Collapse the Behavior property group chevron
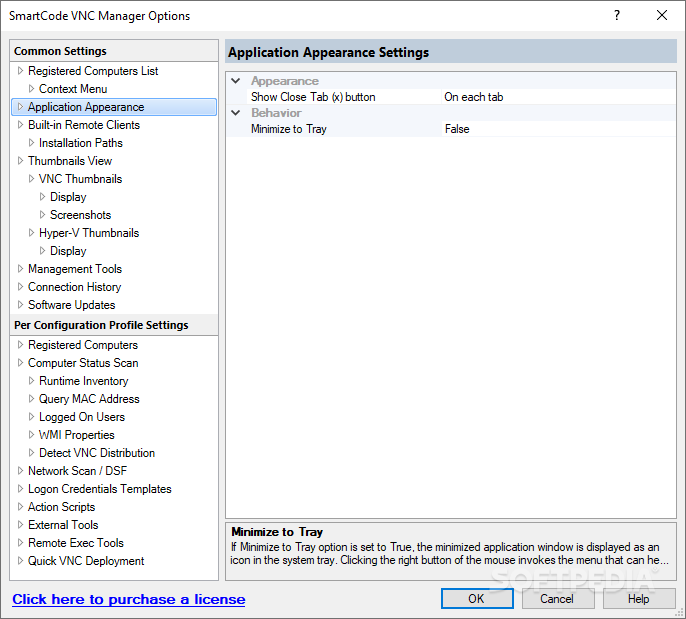686x619 pixels. click(x=236, y=113)
